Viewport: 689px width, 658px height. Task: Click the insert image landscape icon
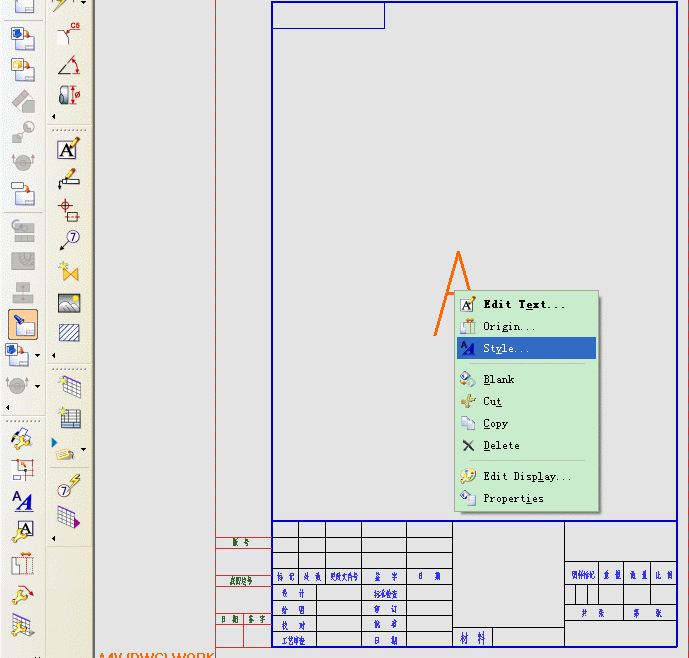pos(69,303)
